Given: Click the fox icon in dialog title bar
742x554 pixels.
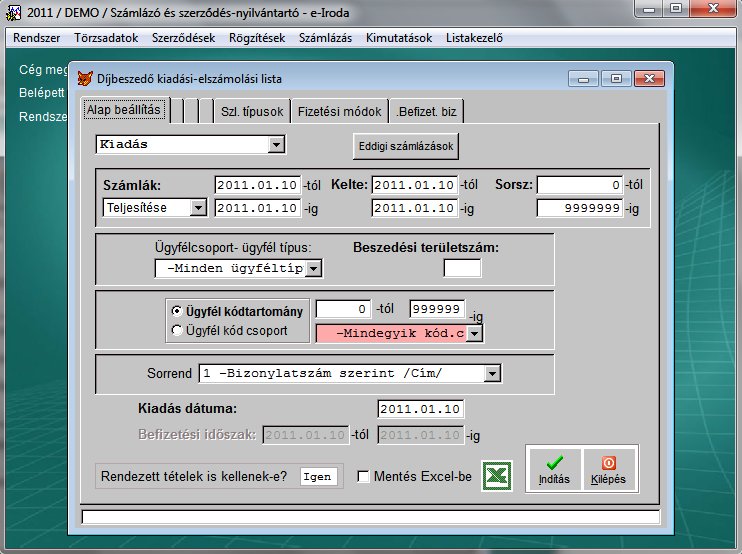Looking at the screenshot, I should (85, 77).
